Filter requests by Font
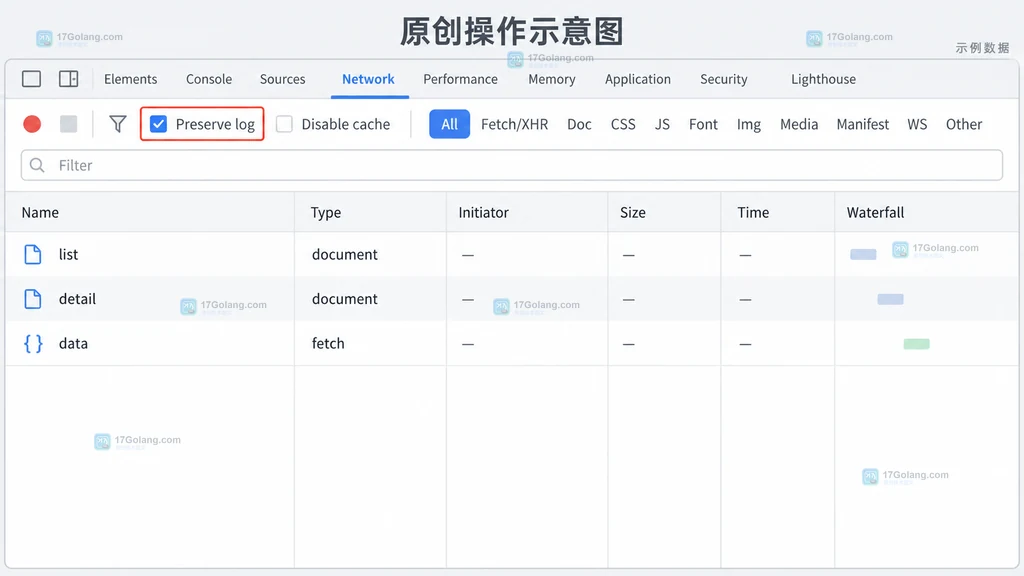 703,124
